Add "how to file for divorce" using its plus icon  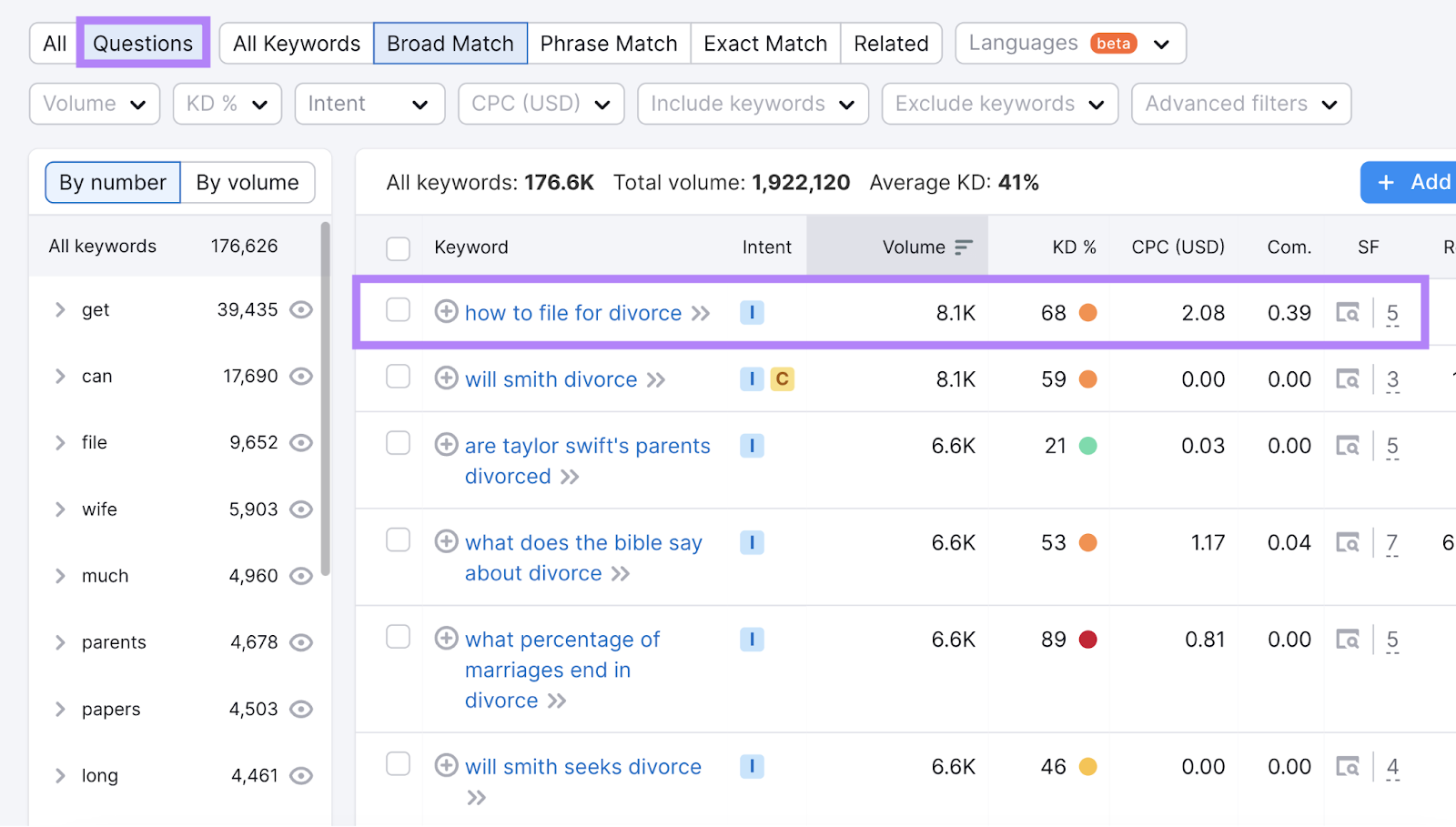[446, 312]
